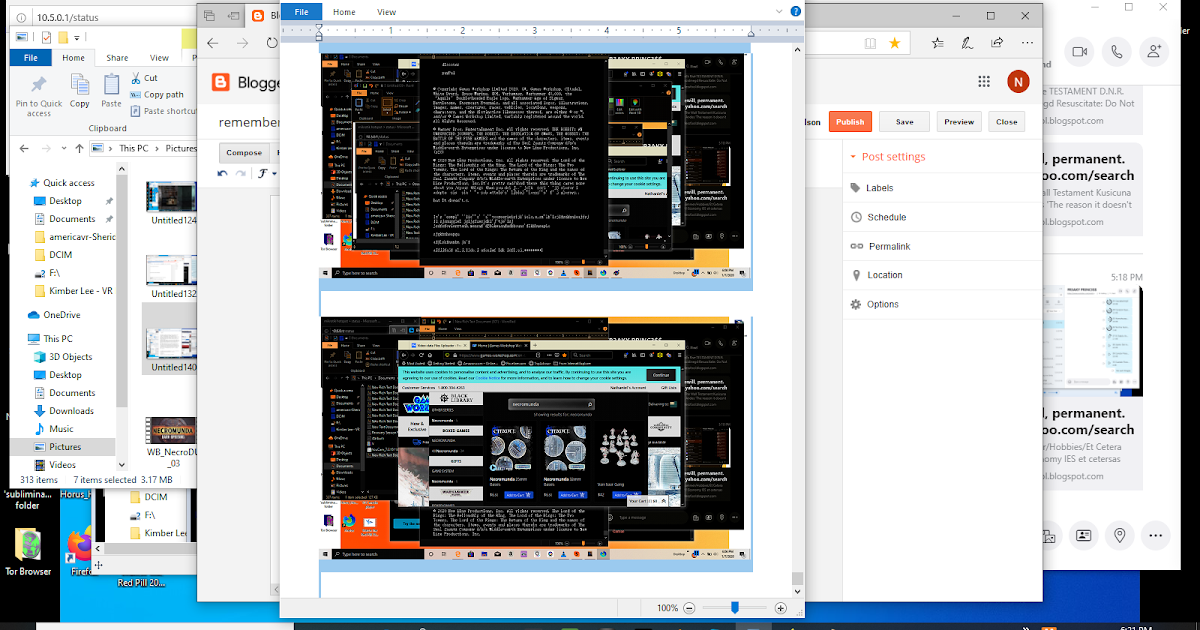Click Paste shortcut in File Explorer ribbon
The width and height of the screenshot is (1200, 630).
pyautogui.click(x=163, y=111)
